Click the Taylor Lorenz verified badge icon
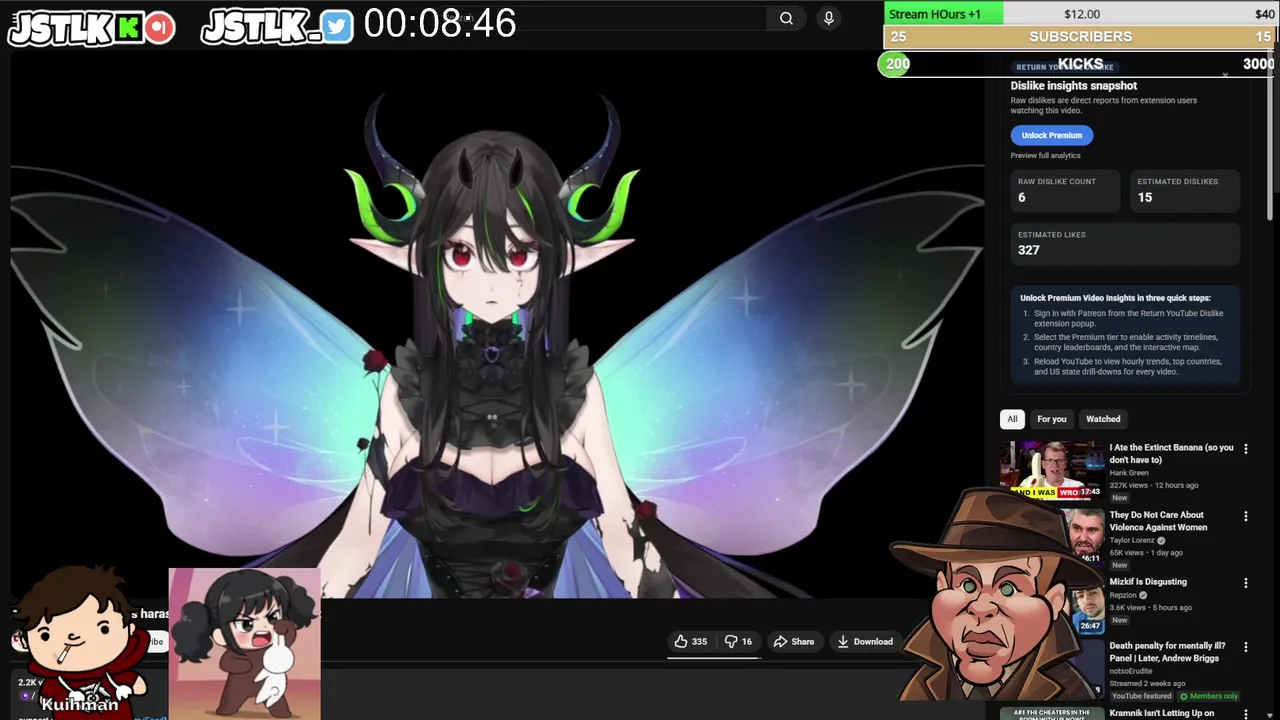The width and height of the screenshot is (1280, 720). [x=1161, y=540]
